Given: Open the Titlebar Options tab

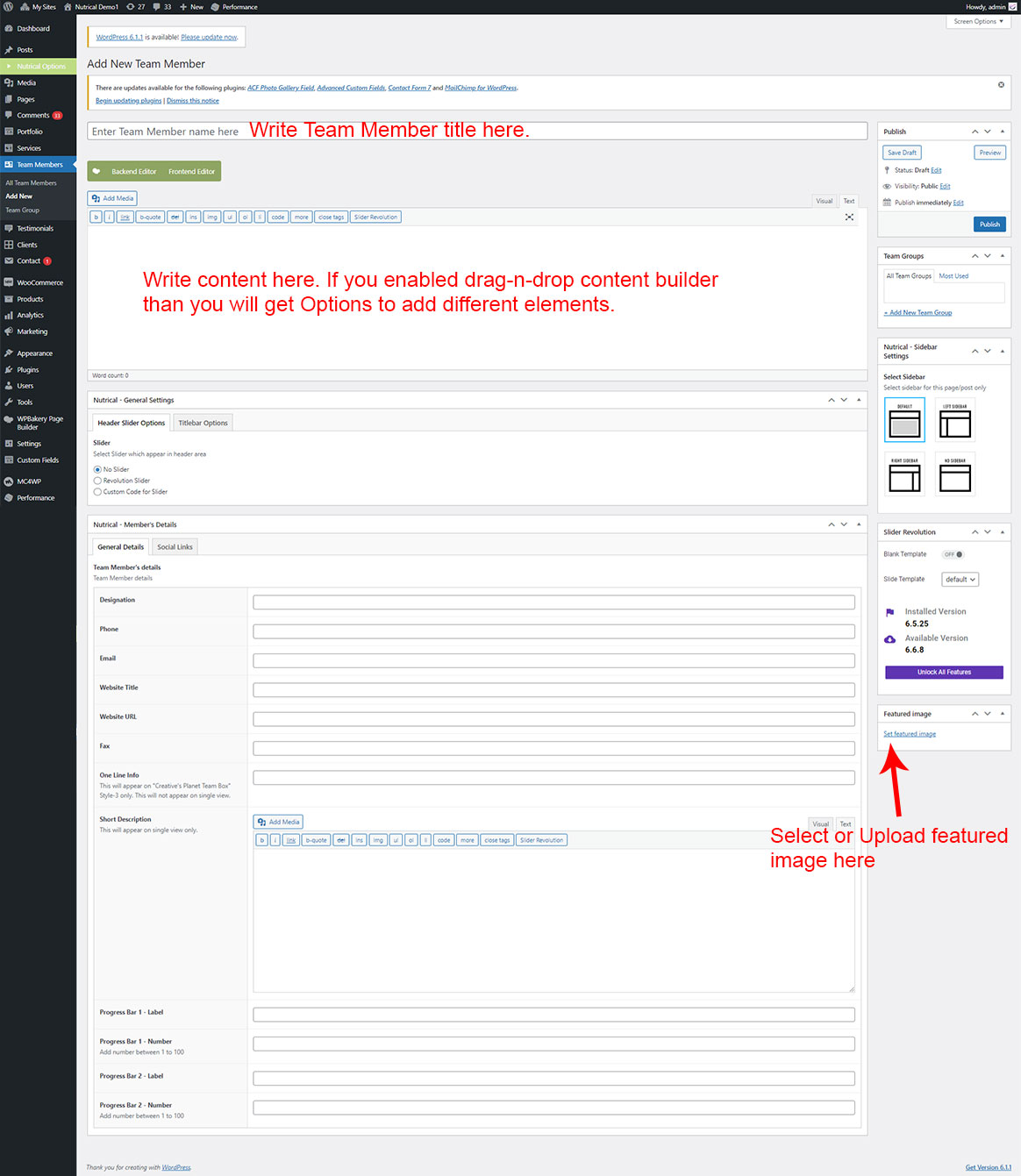Looking at the screenshot, I should 203,423.
